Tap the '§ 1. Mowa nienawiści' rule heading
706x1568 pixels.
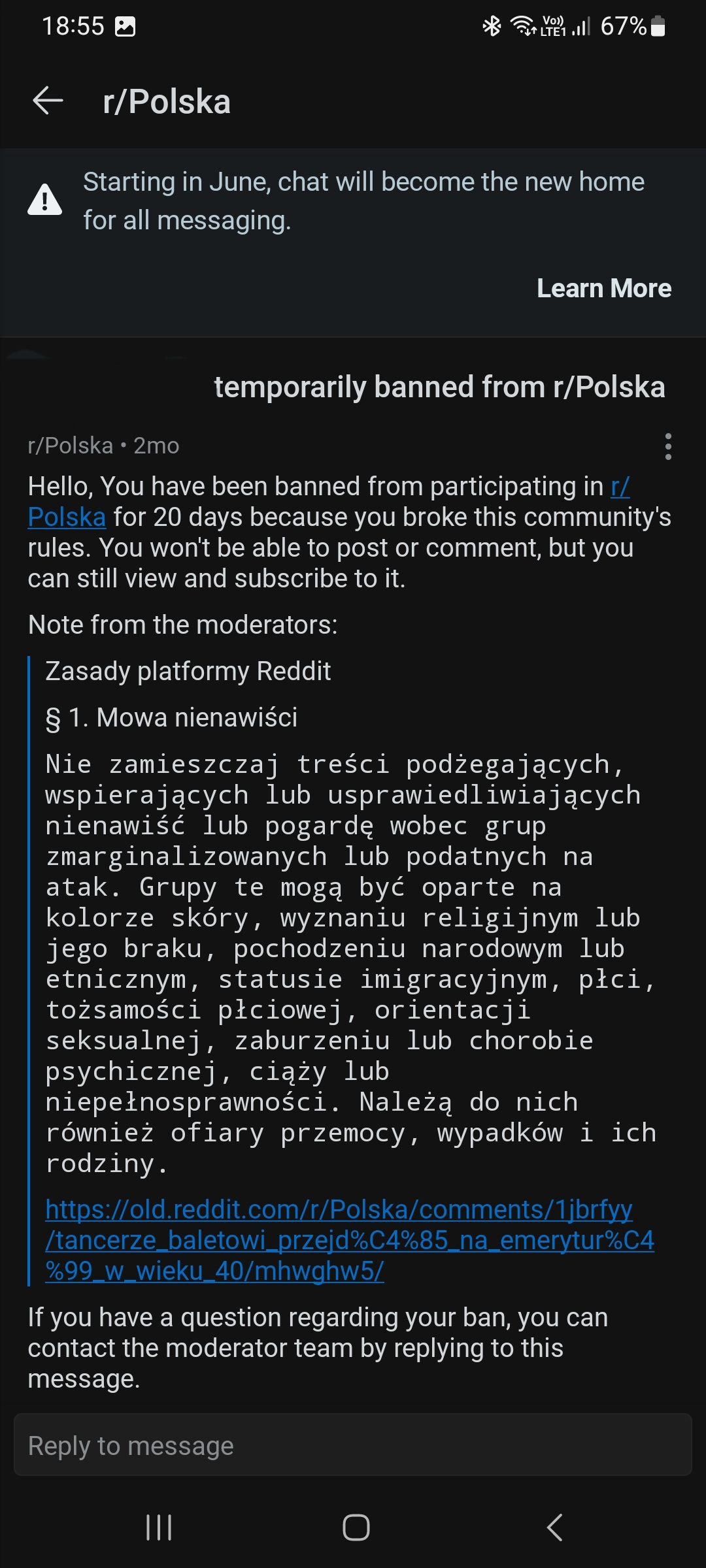171,717
